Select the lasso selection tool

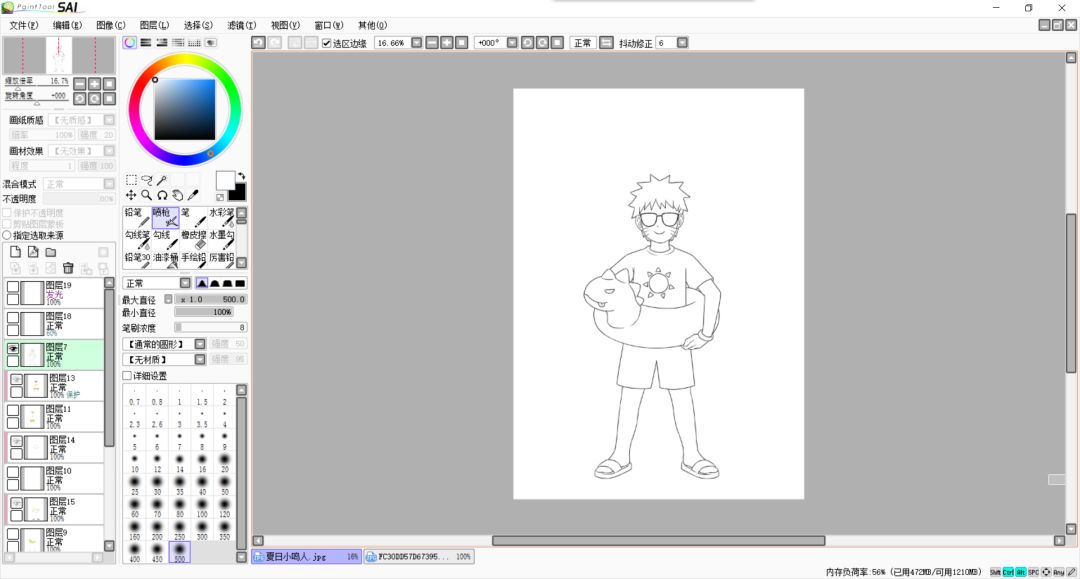tap(147, 180)
